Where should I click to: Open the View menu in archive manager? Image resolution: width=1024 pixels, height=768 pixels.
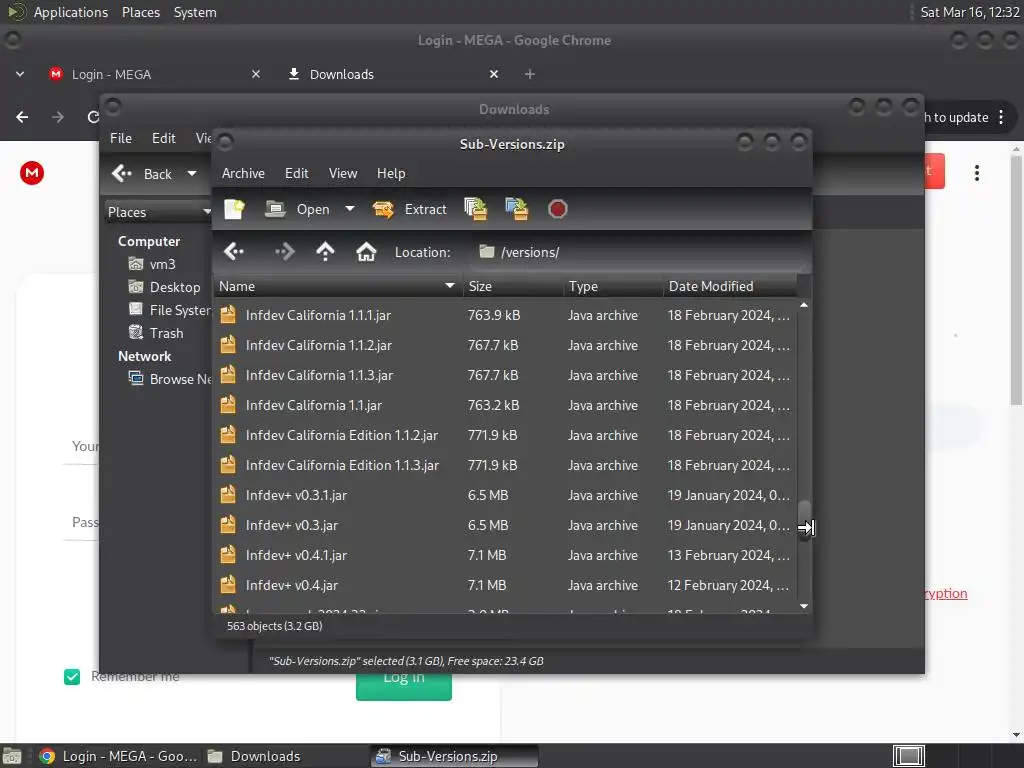343,173
